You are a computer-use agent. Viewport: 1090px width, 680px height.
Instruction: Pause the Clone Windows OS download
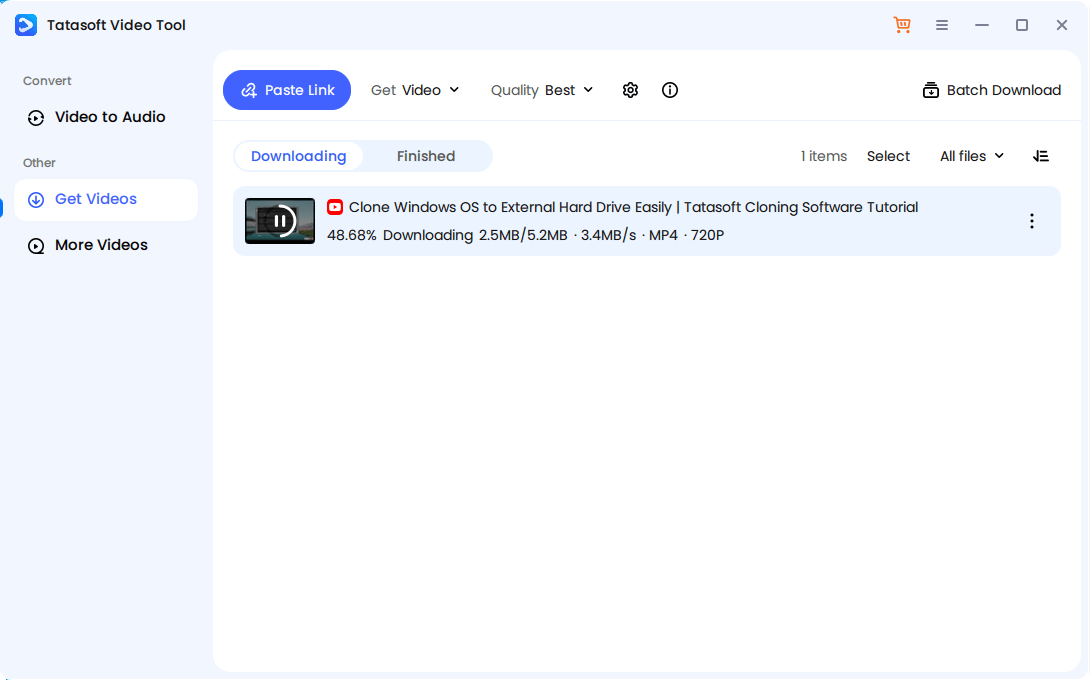(279, 221)
